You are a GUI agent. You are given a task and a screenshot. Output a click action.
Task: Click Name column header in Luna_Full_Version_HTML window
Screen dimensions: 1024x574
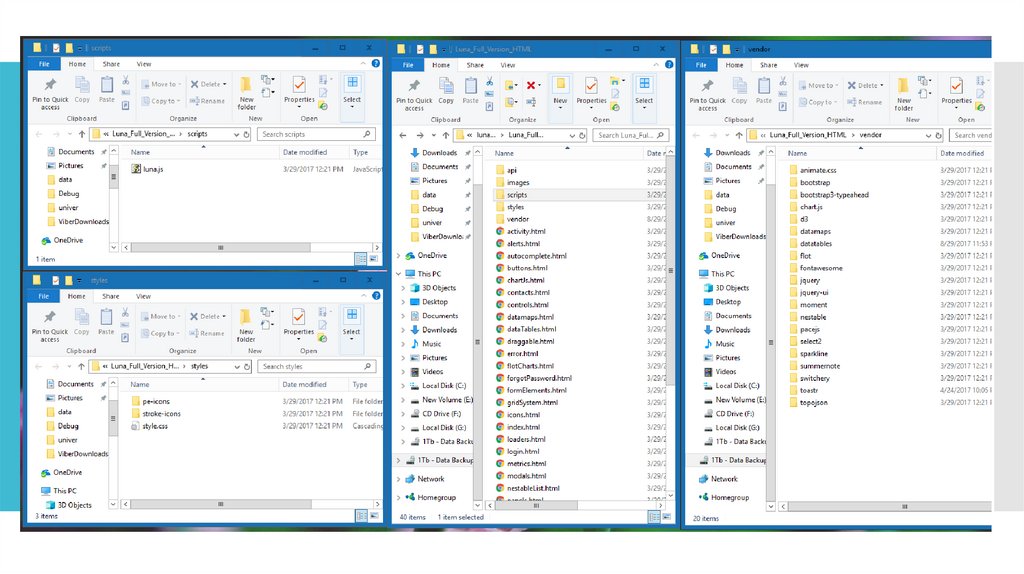(x=504, y=153)
